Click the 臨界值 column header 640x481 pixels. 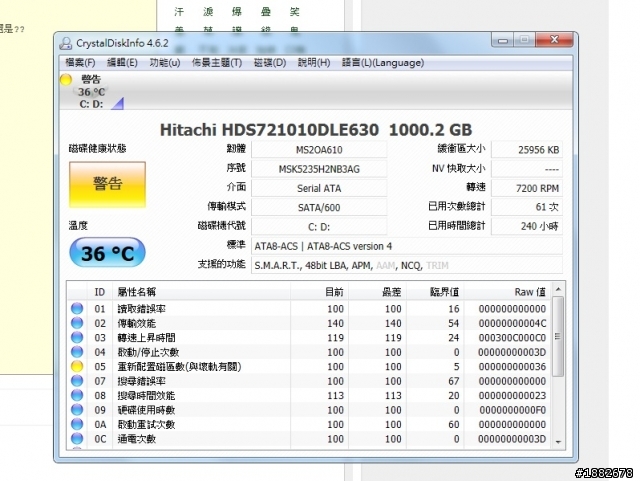coord(435,292)
